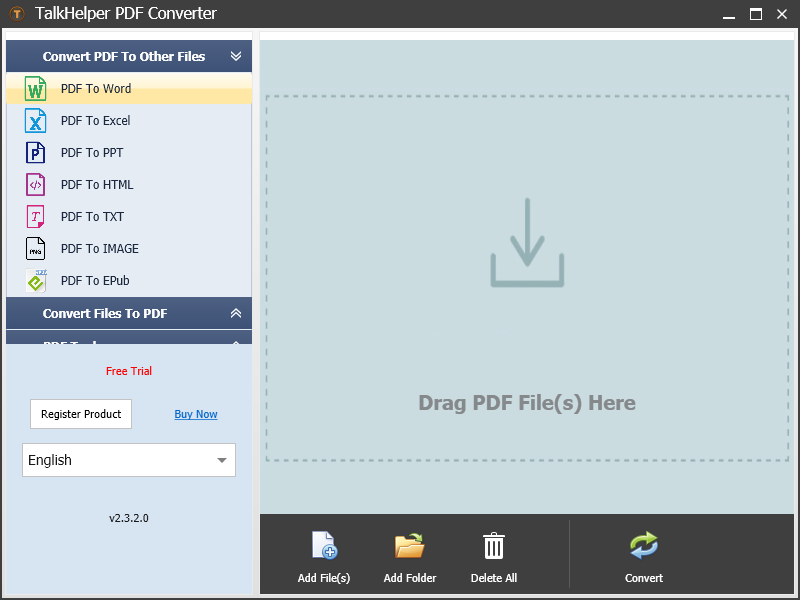Select the PDF To EPub icon
Viewport: 800px width, 600px height.
click(x=35, y=280)
